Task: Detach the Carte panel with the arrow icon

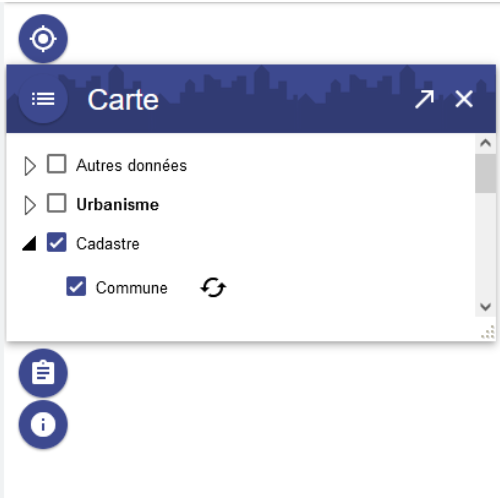Action: [x=424, y=99]
